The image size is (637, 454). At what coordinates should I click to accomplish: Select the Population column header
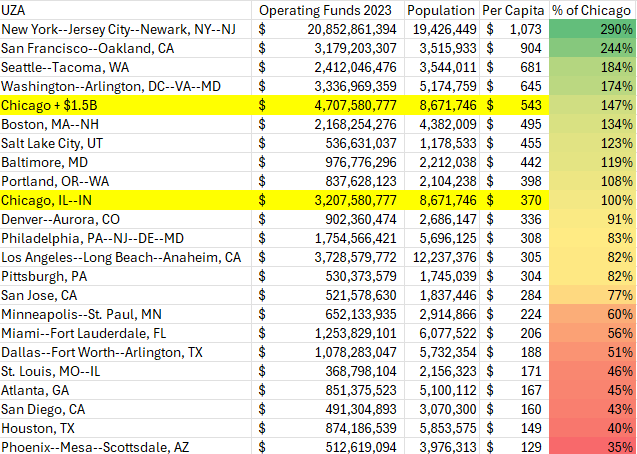coord(442,10)
